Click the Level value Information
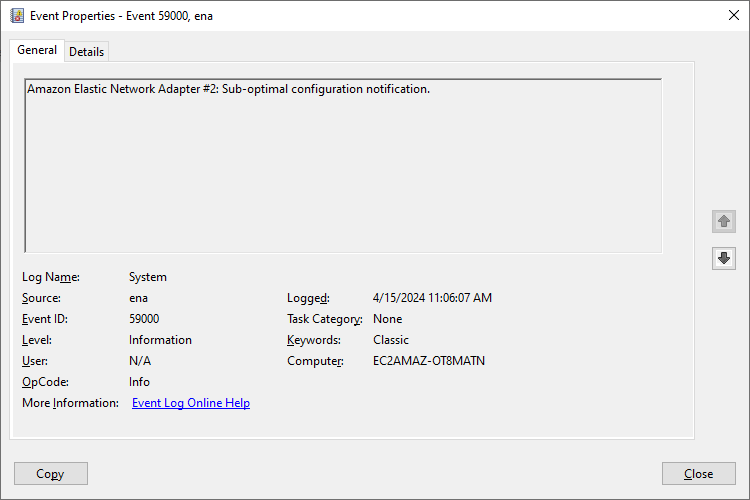Screen dimensions: 750x500 click(x=160, y=340)
